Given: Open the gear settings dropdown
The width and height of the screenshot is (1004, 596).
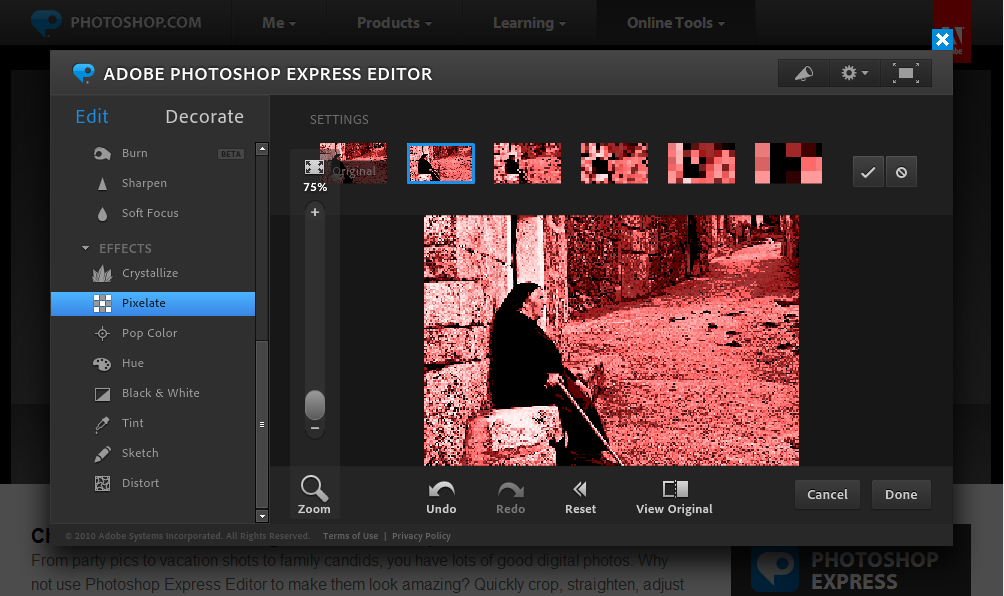Looking at the screenshot, I should (x=855, y=73).
